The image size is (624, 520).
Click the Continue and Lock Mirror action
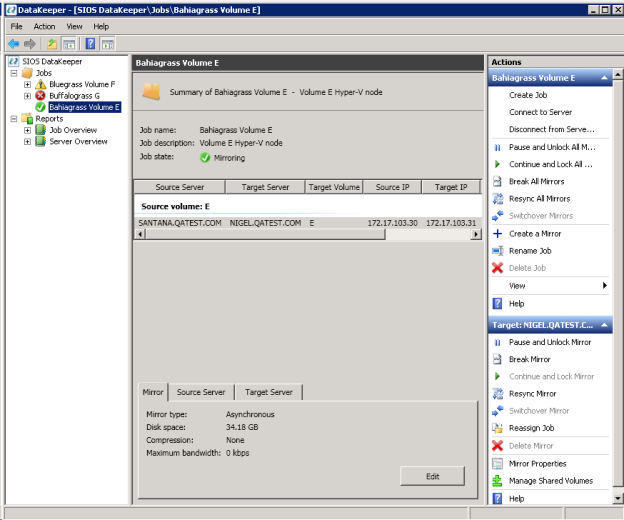(552, 376)
